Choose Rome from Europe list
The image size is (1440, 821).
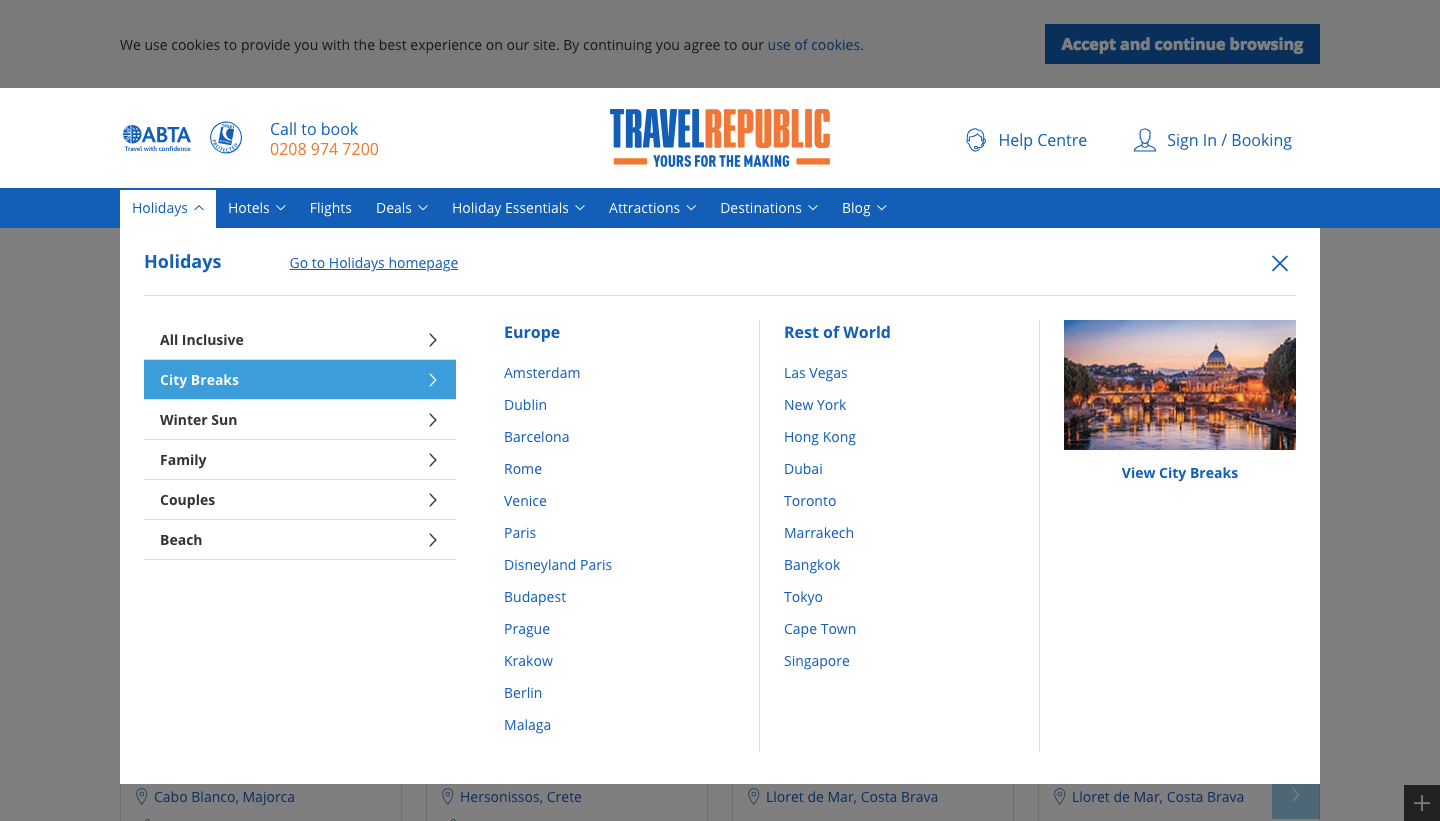(x=523, y=469)
